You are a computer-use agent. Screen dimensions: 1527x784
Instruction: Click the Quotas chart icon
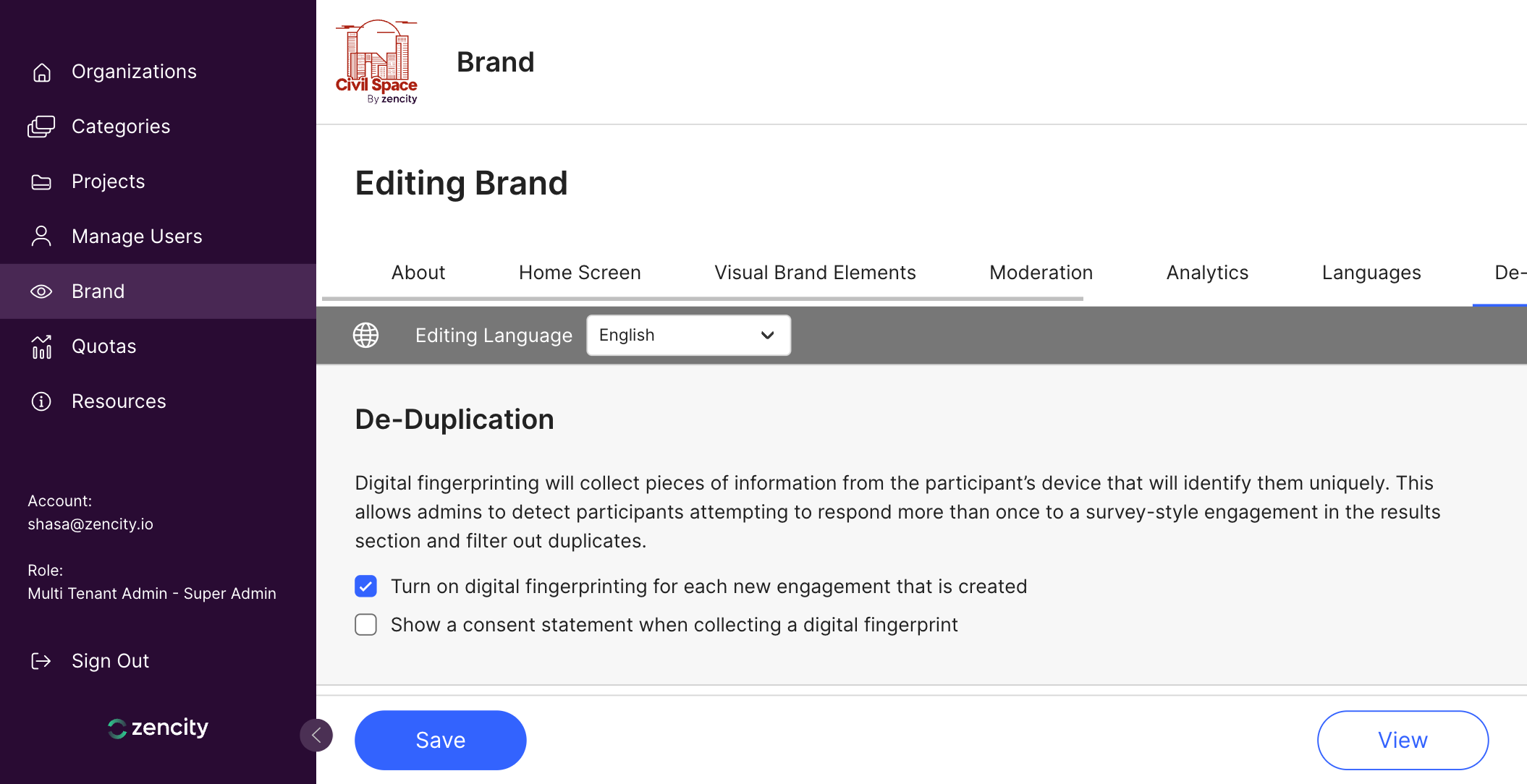click(x=41, y=346)
